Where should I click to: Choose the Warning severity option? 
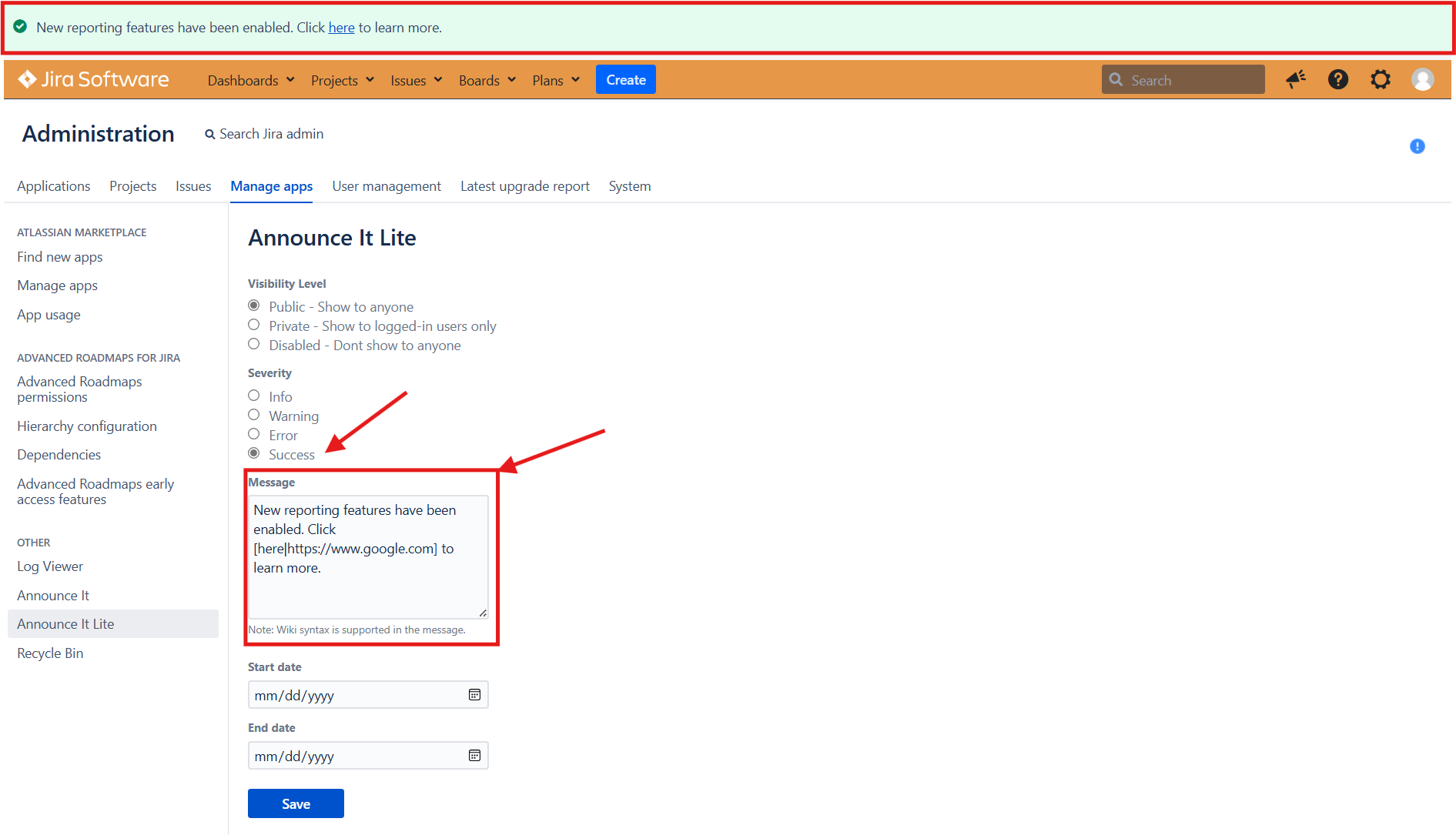click(x=254, y=416)
